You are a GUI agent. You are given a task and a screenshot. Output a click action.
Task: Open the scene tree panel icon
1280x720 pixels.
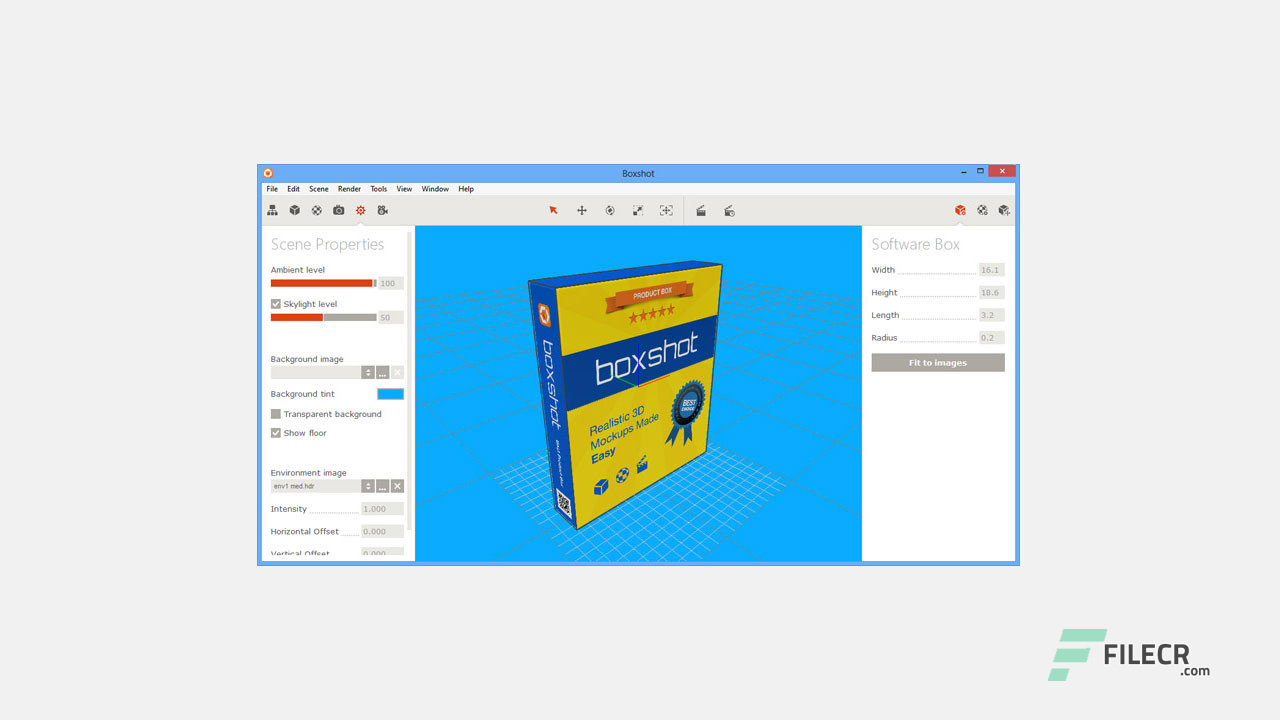(272, 210)
